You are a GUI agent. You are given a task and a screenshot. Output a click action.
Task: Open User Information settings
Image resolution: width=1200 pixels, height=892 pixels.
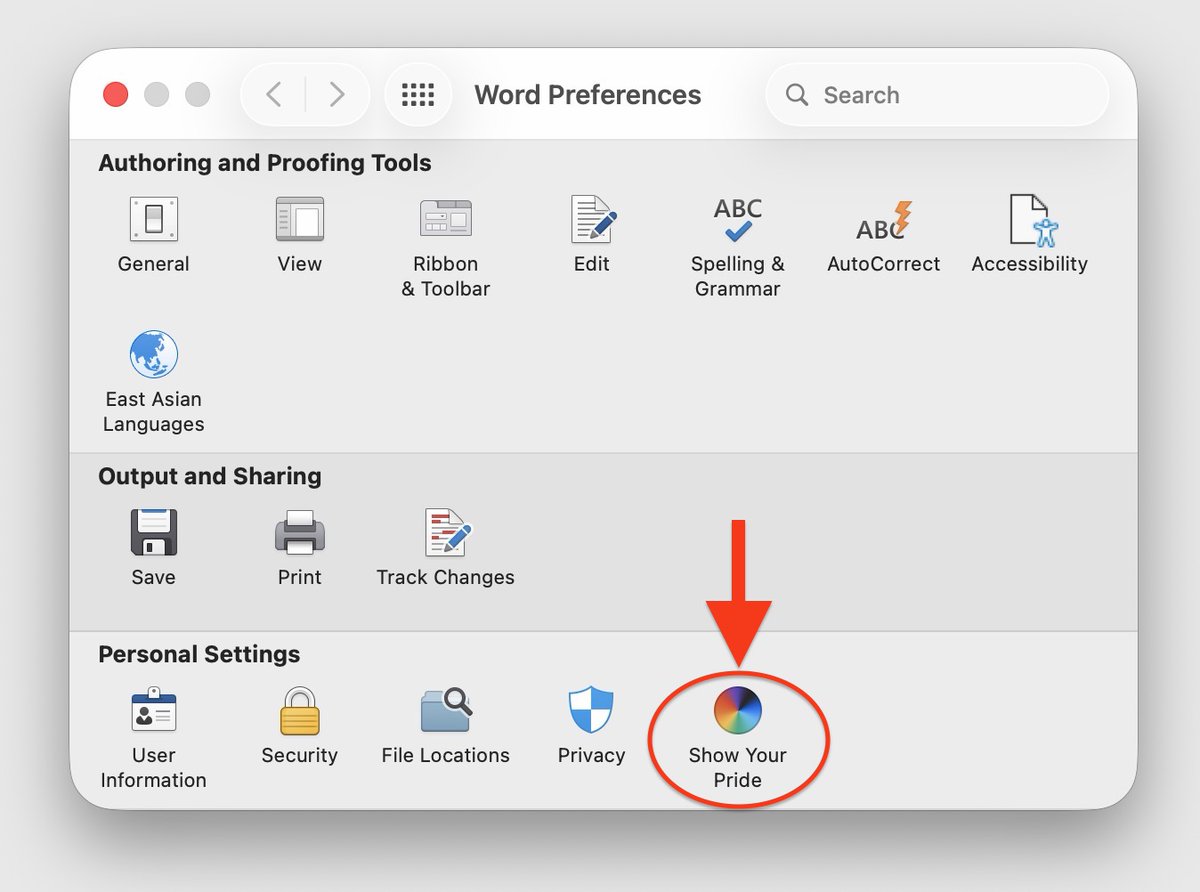153,738
